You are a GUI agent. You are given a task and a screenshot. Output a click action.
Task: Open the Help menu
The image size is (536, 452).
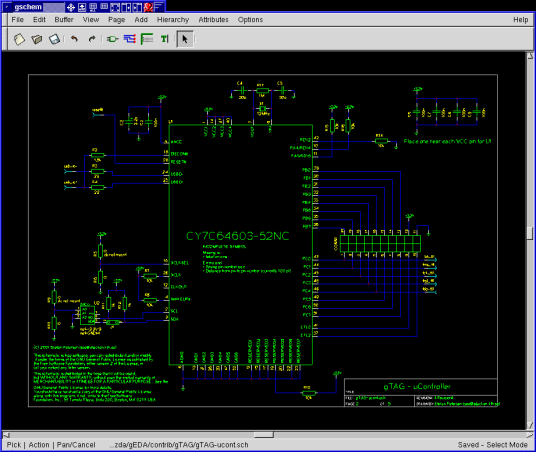(521, 19)
